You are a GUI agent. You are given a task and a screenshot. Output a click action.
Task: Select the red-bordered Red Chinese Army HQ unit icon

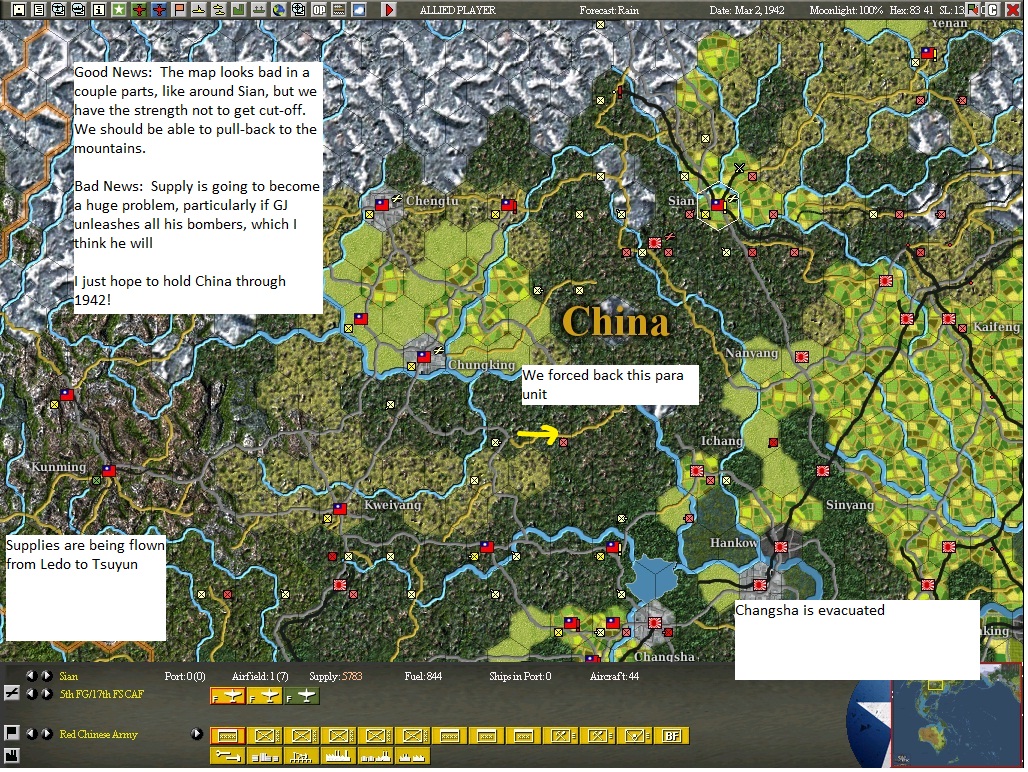227,736
